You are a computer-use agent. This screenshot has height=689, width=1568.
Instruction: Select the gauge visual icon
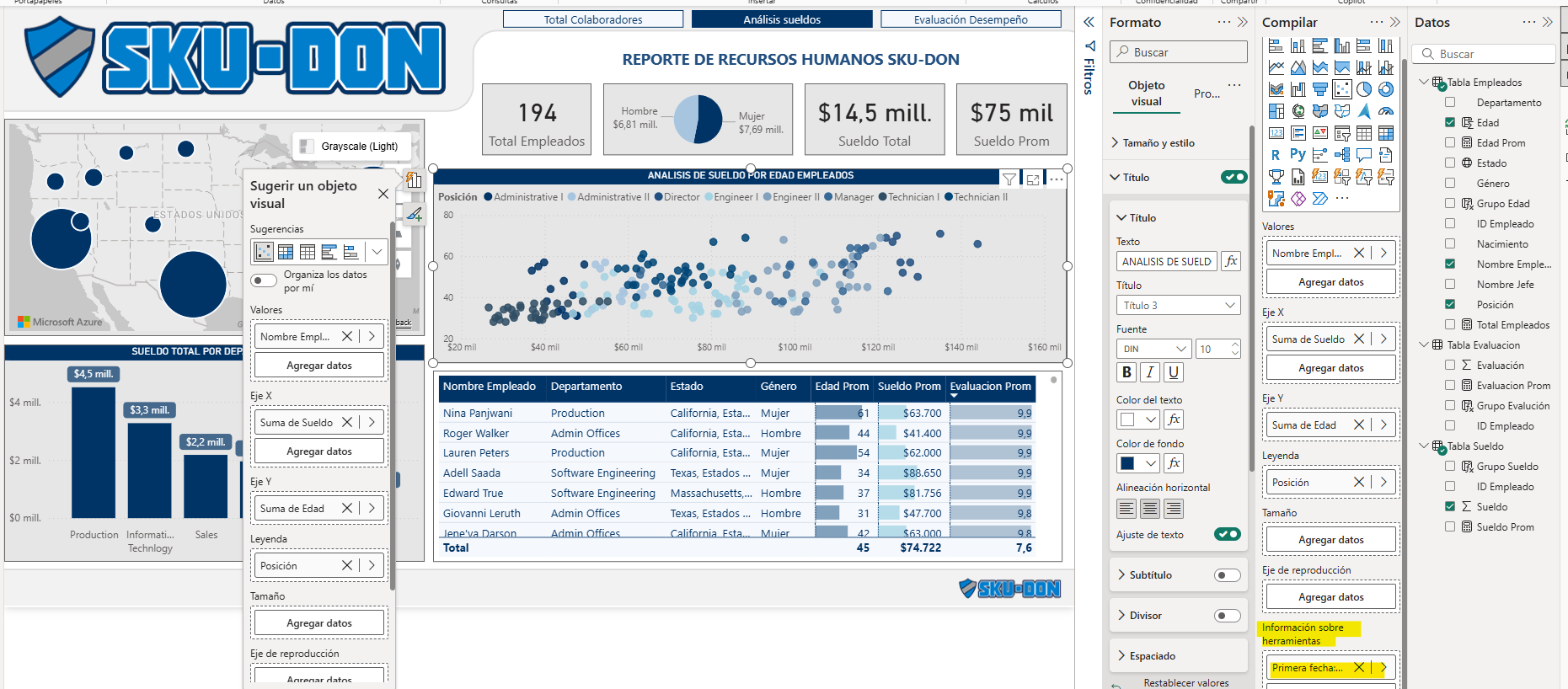click(1386, 111)
